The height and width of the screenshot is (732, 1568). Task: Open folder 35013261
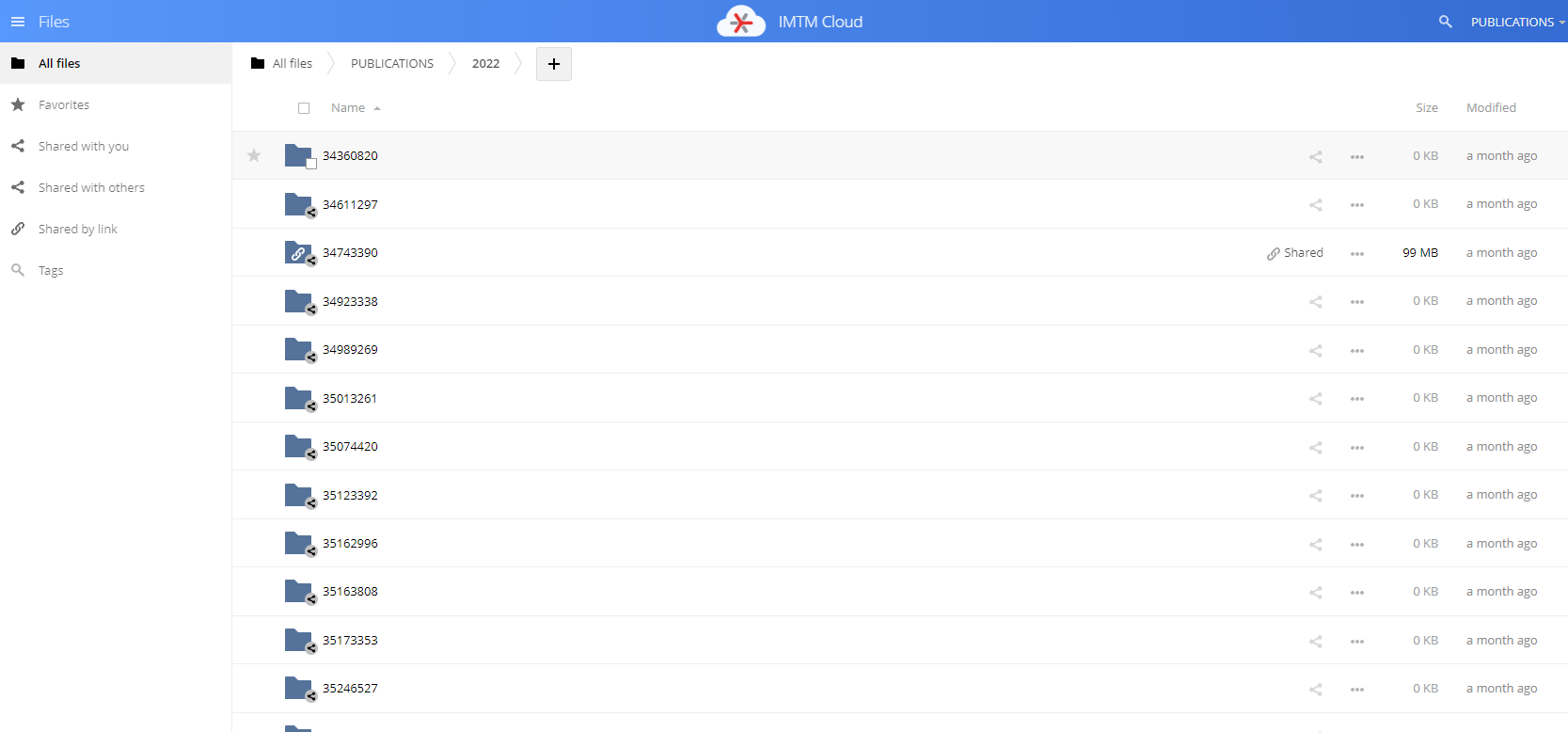(x=350, y=399)
